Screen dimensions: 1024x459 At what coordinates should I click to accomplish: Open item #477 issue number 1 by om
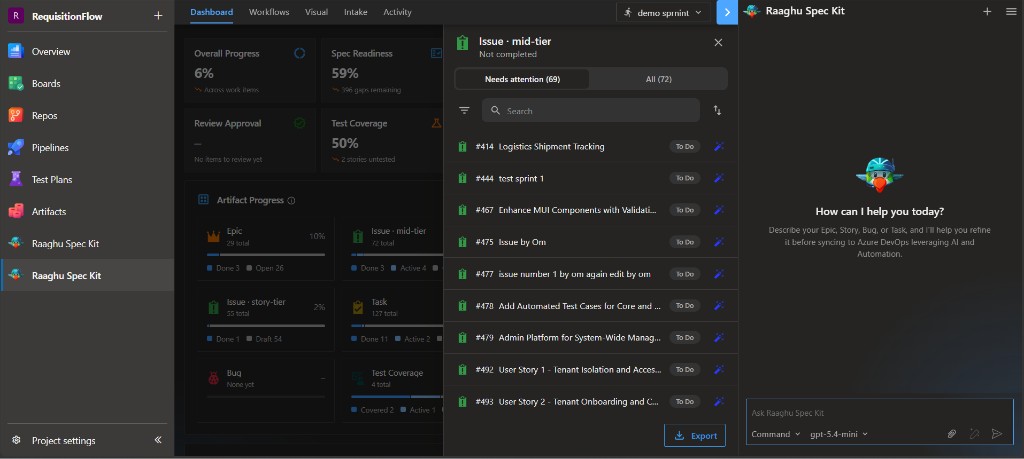(x=590, y=274)
